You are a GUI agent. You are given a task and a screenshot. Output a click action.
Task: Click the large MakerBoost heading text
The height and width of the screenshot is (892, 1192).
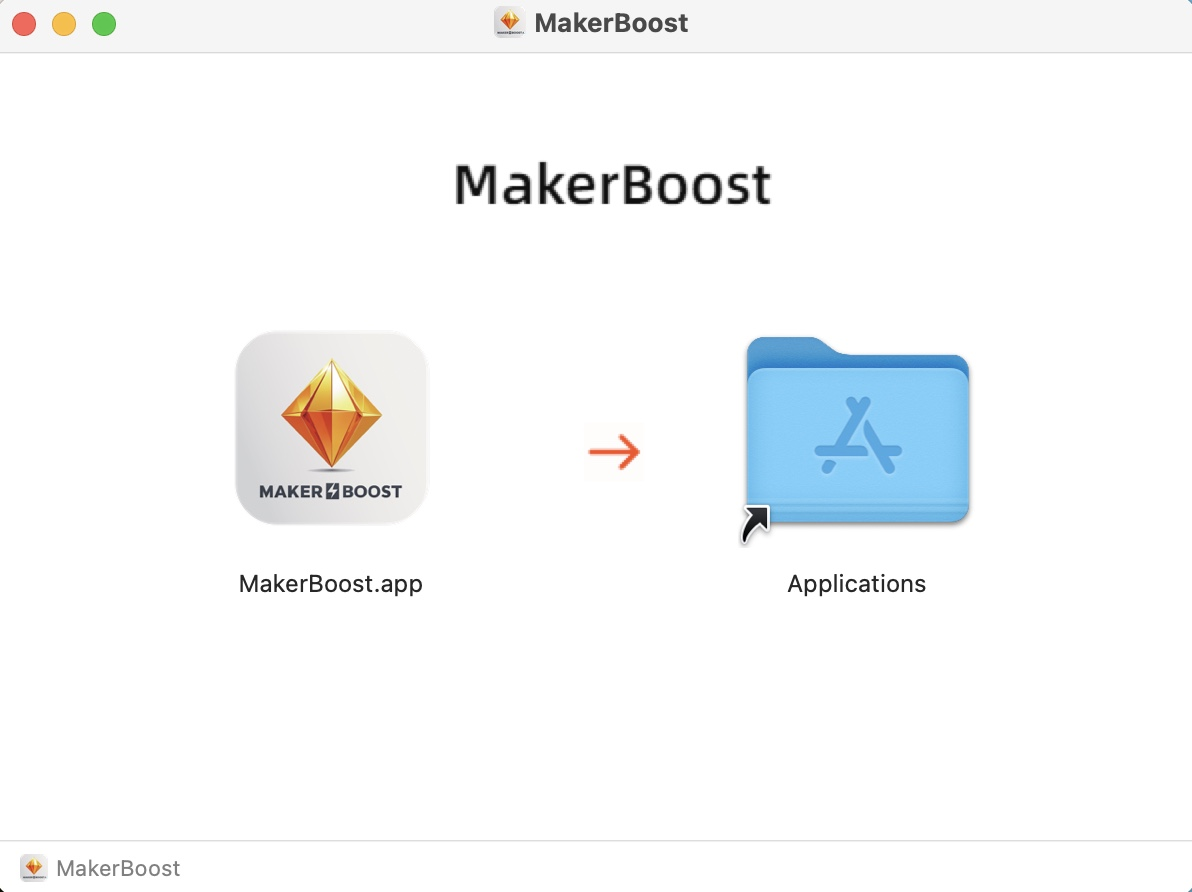pos(613,185)
